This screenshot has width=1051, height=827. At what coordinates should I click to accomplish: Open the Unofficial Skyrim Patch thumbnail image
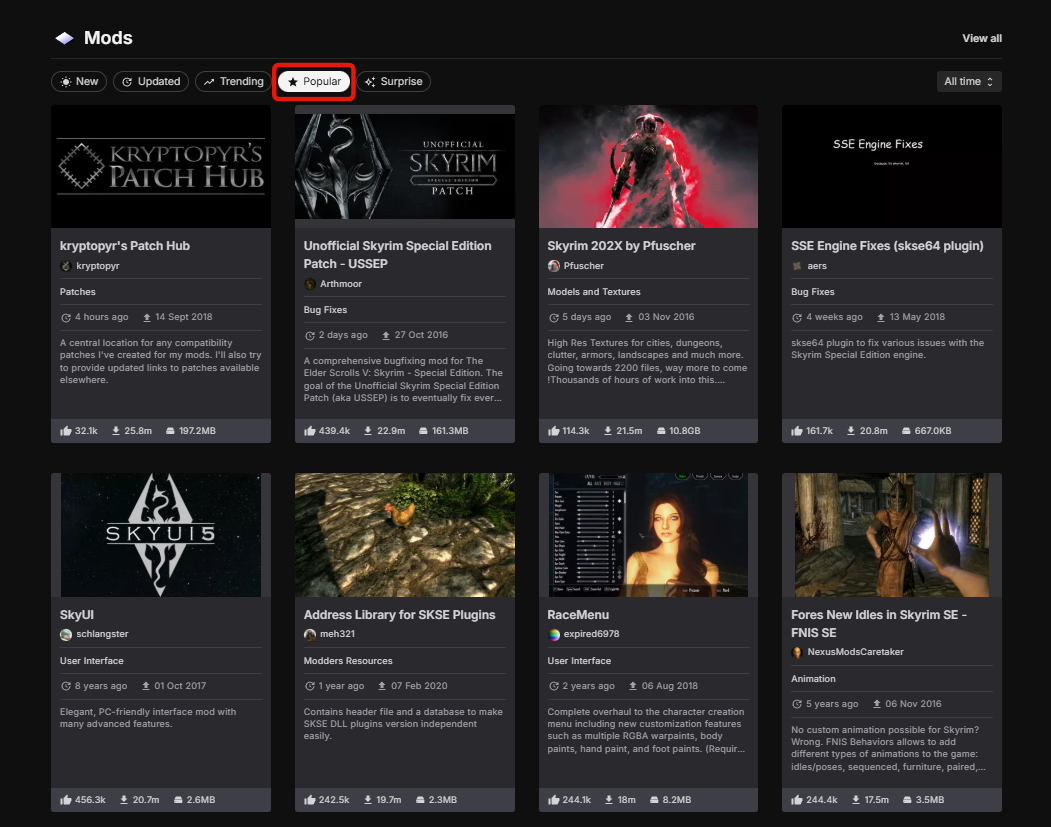pos(405,166)
